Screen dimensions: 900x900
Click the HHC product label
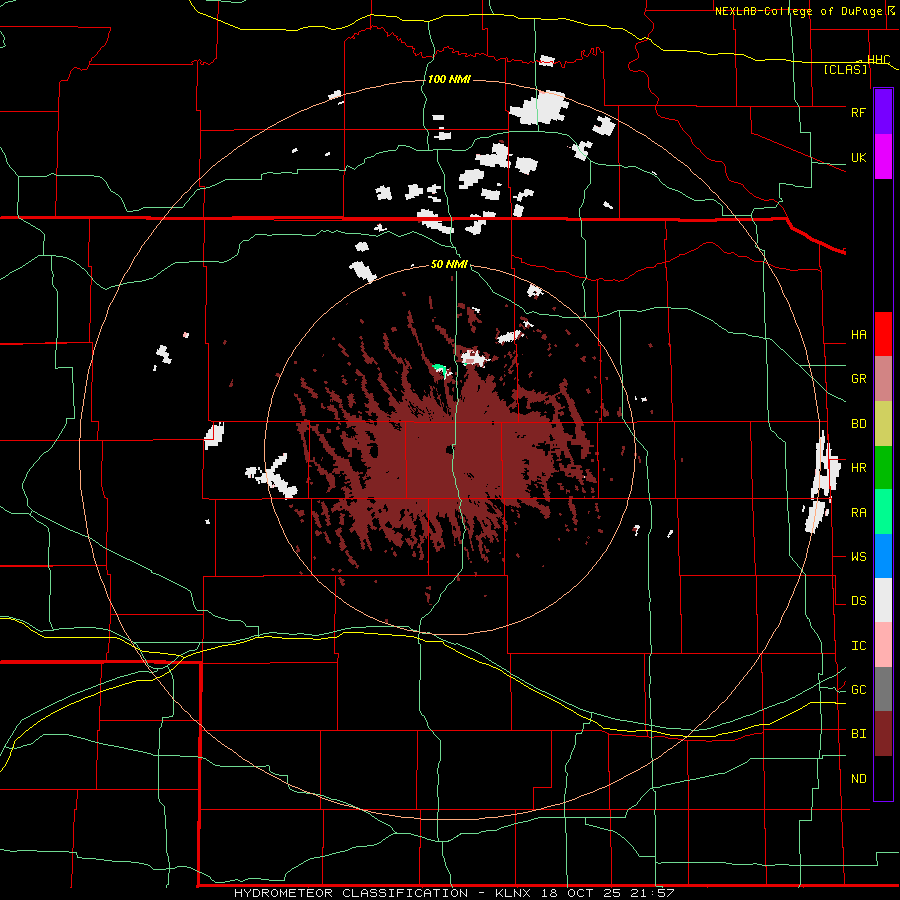point(879,60)
